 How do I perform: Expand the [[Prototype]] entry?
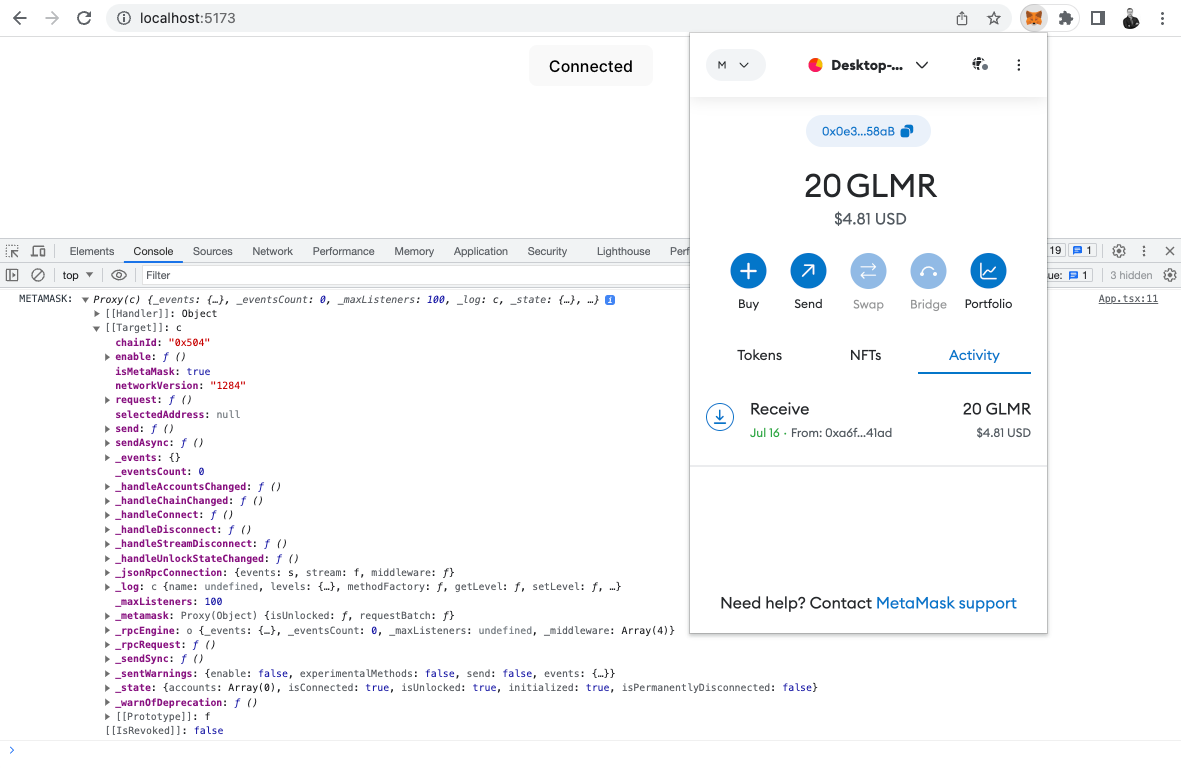[107, 717]
